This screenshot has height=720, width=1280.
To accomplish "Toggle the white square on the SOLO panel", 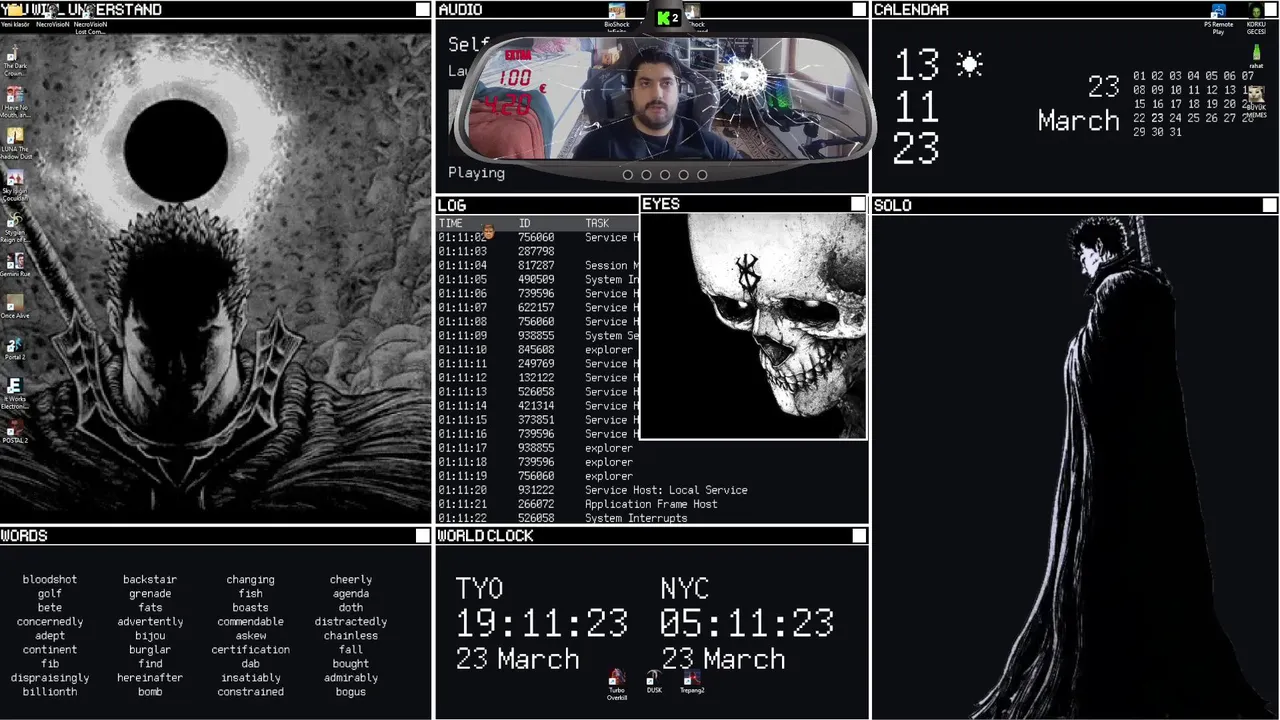I will (x=1269, y=205).
